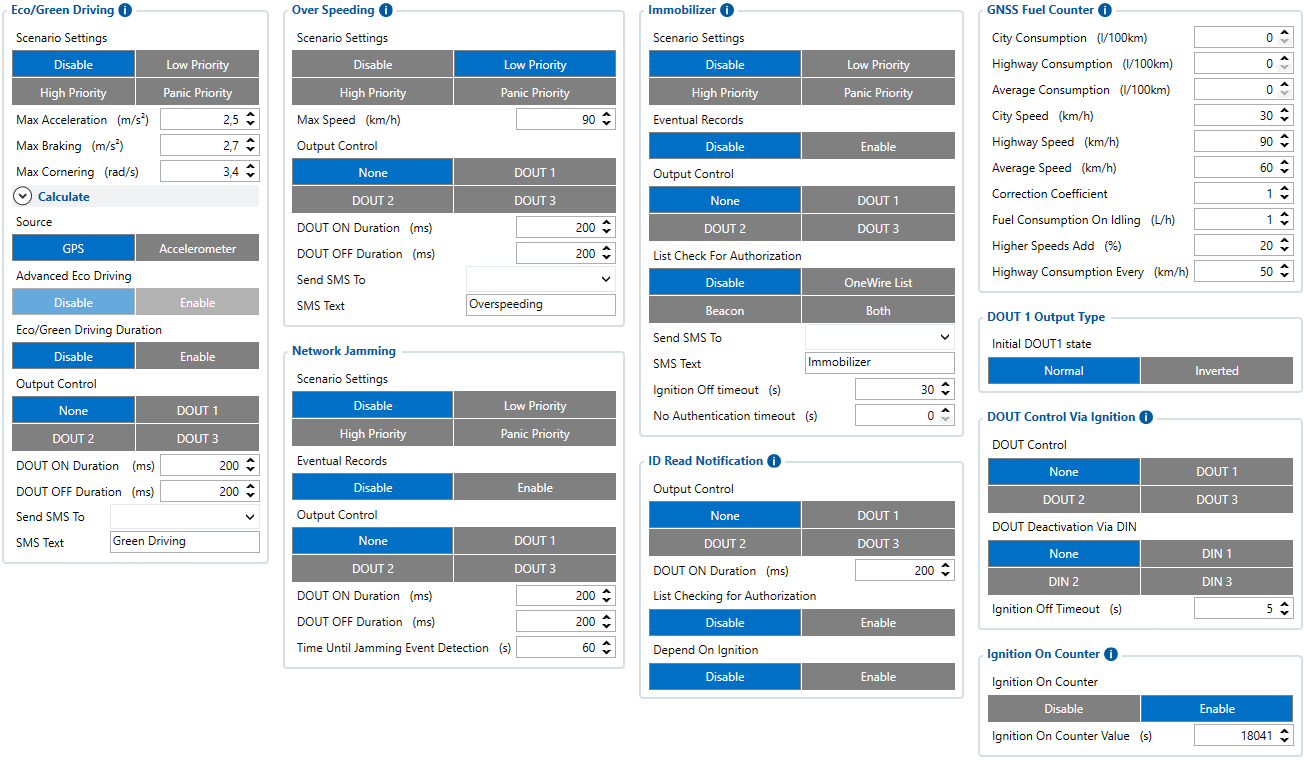Open Send SMS To dropdown in Eco/Green Driving
This screenshot has width=1305, height=767.
click(184, 517)
